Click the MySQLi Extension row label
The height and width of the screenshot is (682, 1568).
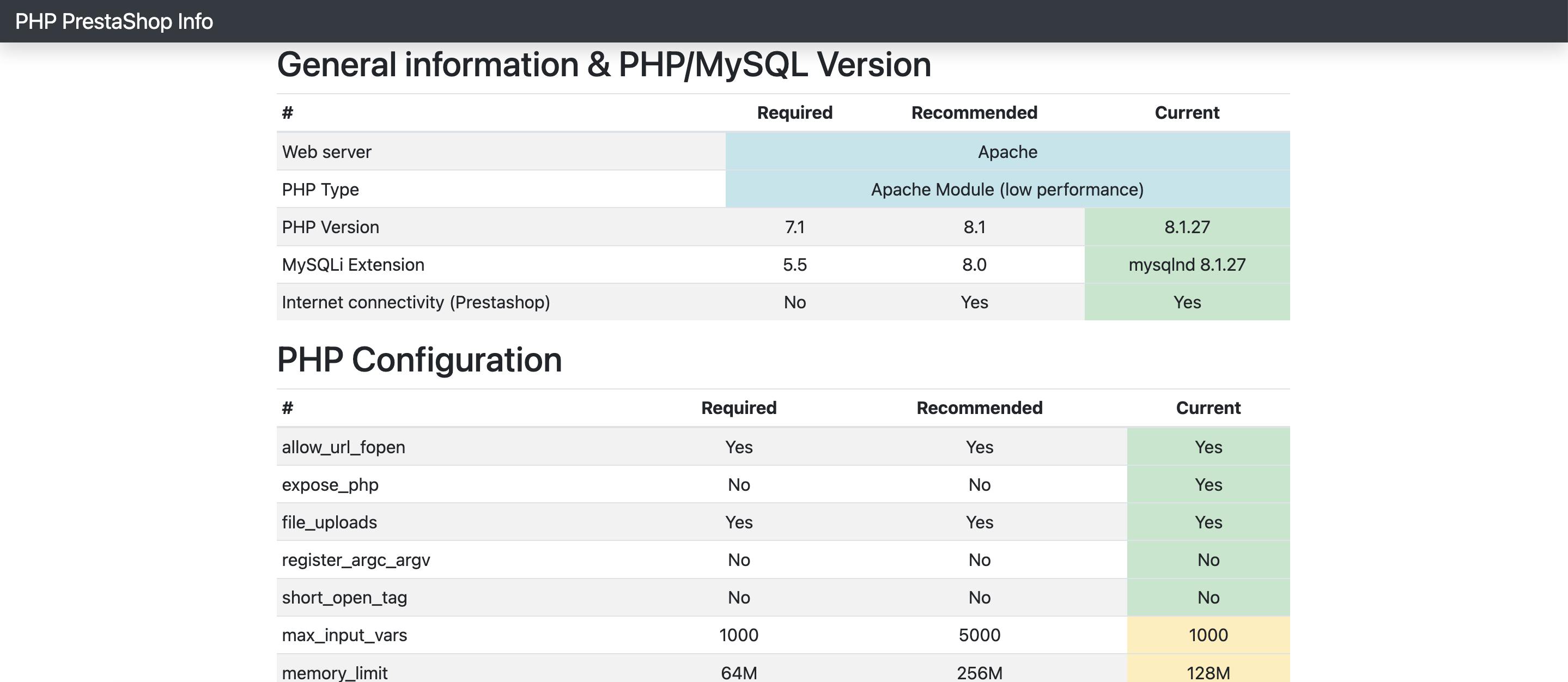pos(353,265)
